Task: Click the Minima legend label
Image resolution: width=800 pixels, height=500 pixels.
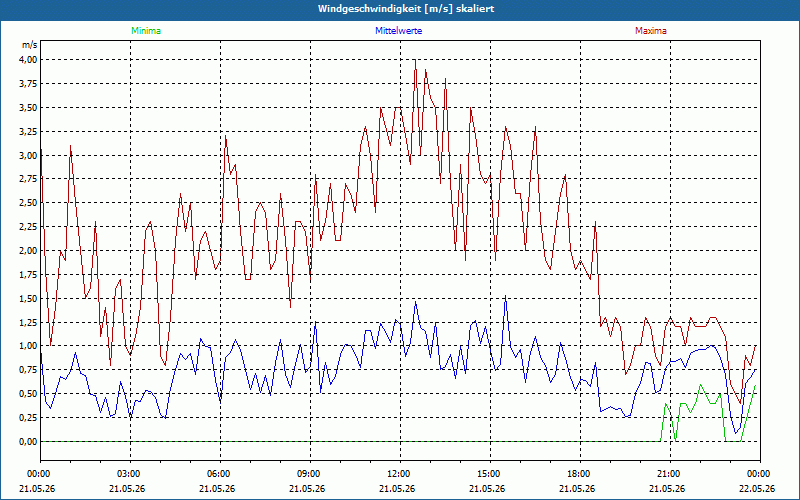Action: click(146, 31)
